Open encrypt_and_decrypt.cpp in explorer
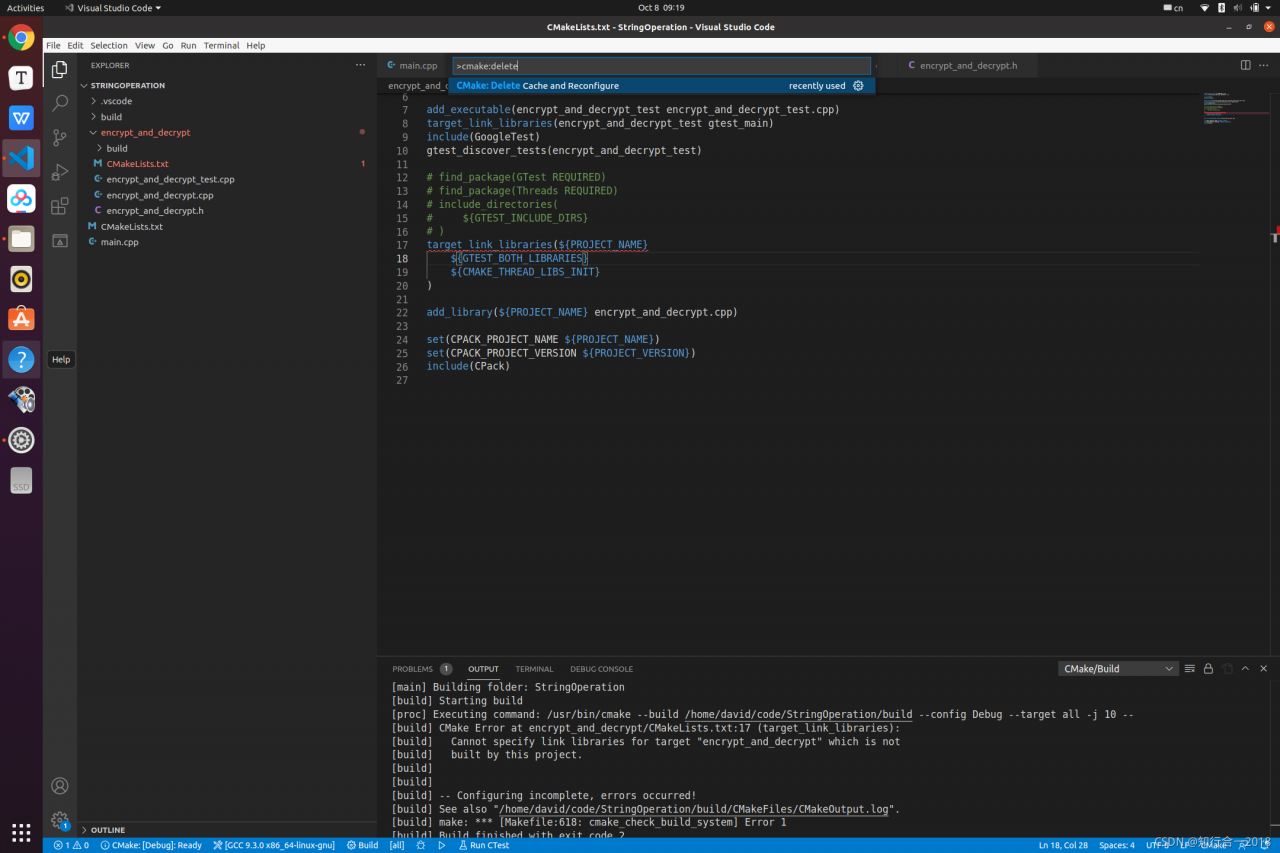 tap(159, 195)
